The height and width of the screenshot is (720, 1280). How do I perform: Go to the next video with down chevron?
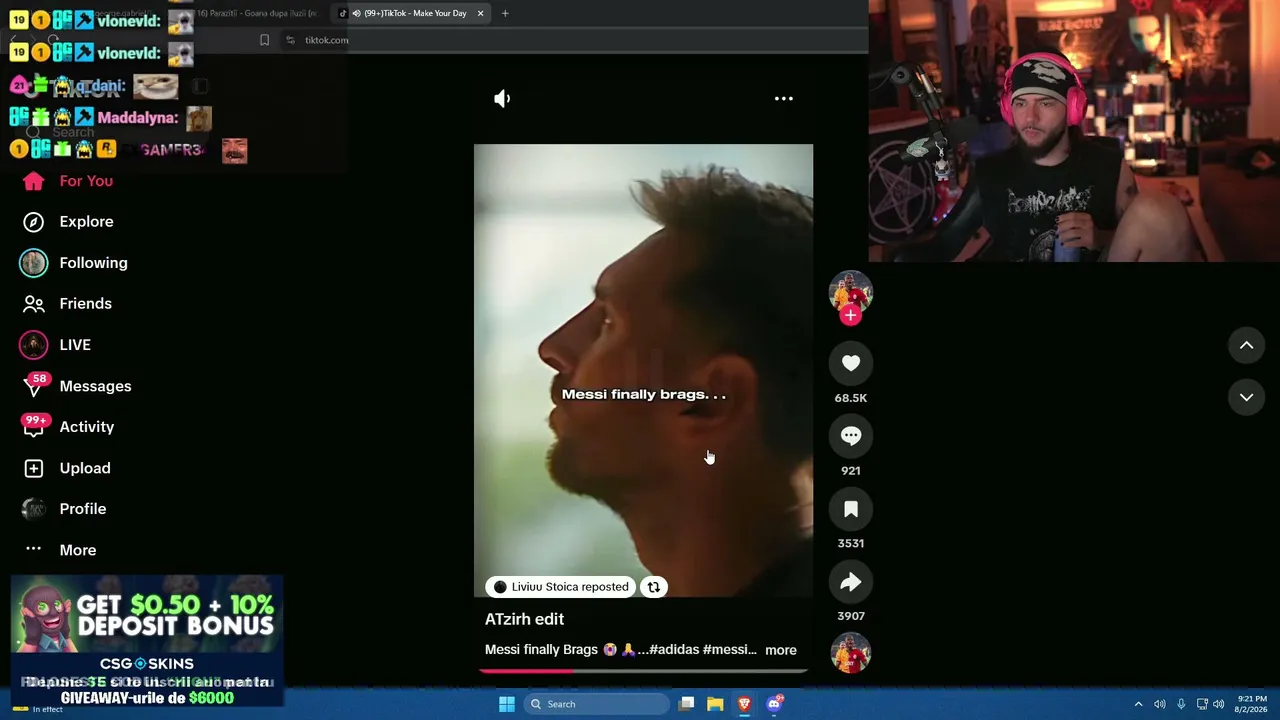coord(1247,397)
